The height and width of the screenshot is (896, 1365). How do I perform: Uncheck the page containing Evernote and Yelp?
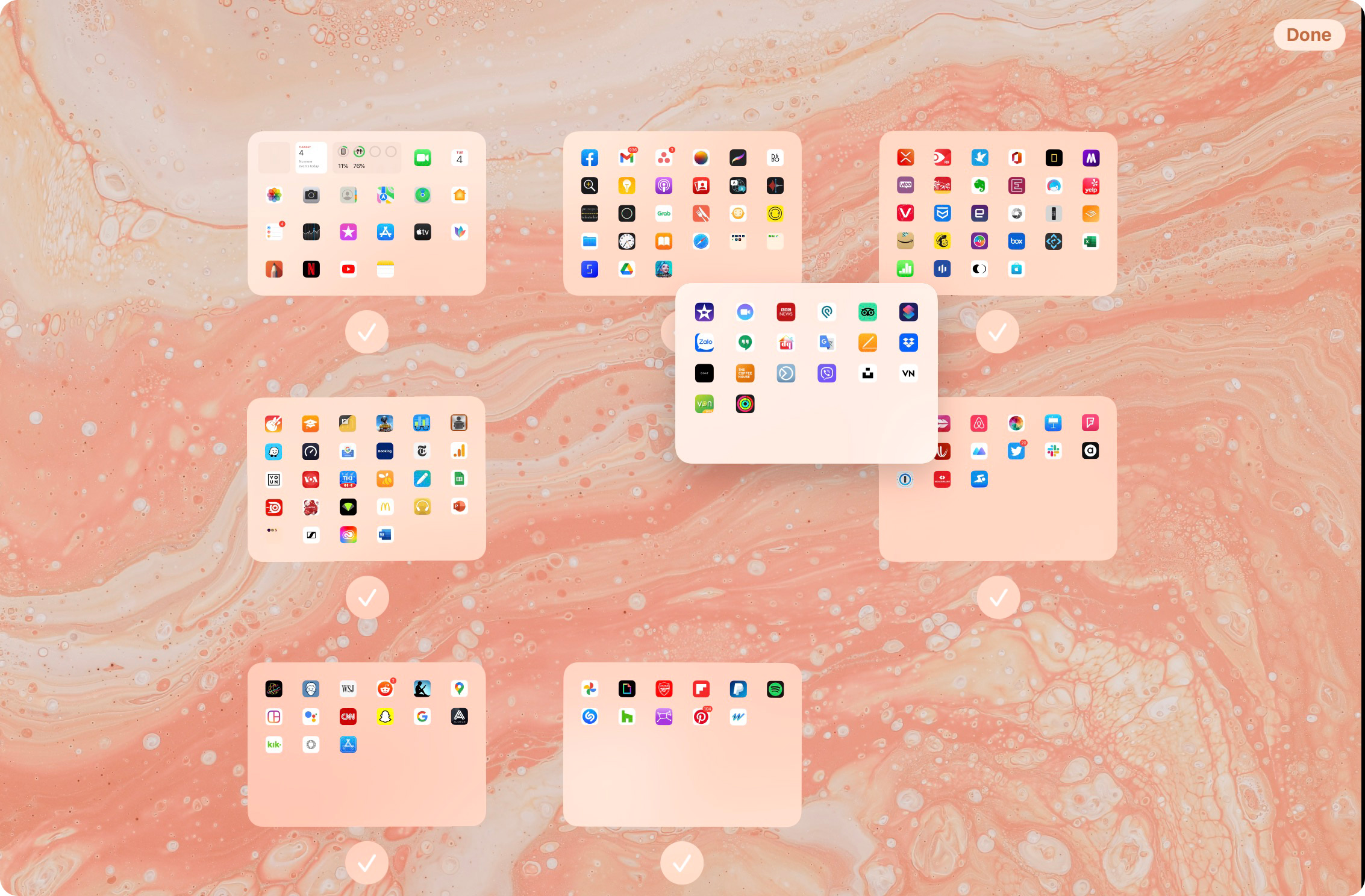tap(998, 332)
